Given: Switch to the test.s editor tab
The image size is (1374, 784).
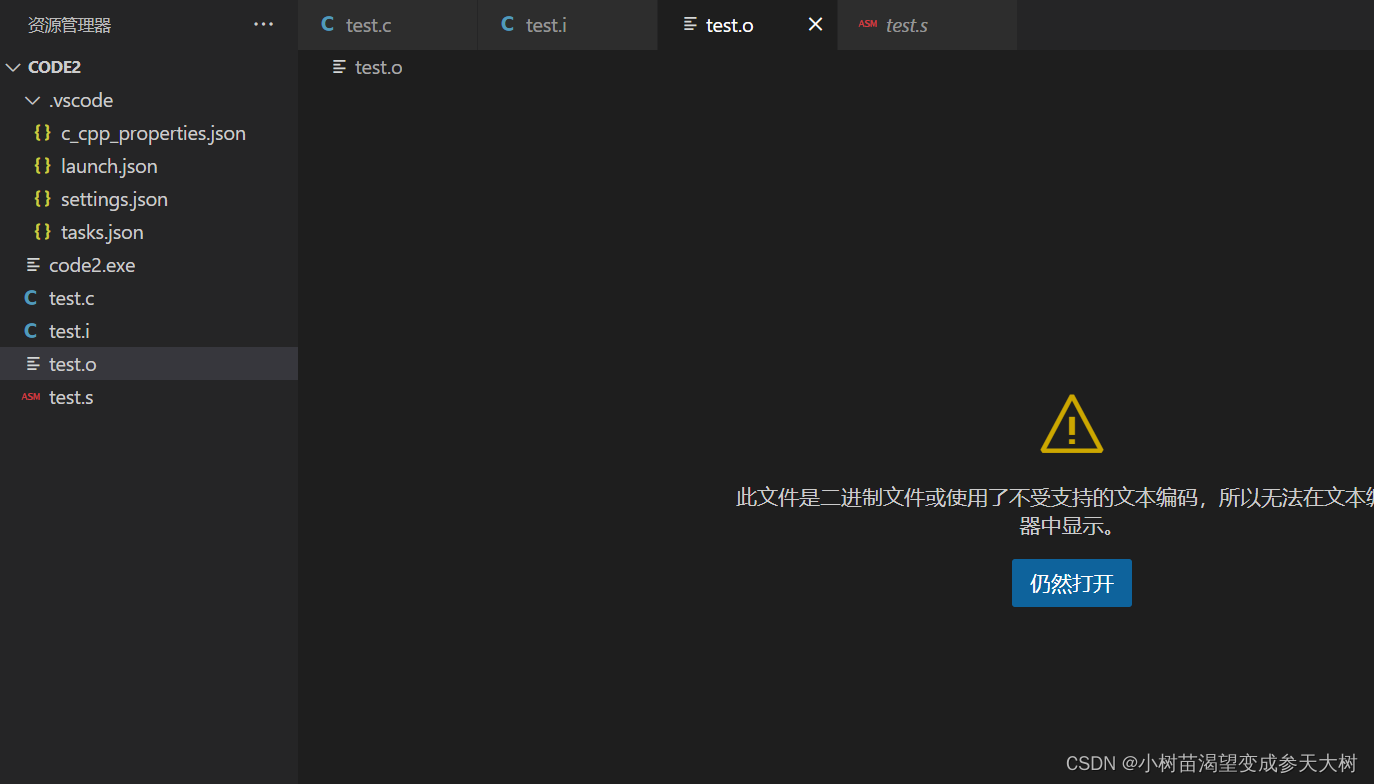Looking at the screenshot, I should click(x=928, y=25).
